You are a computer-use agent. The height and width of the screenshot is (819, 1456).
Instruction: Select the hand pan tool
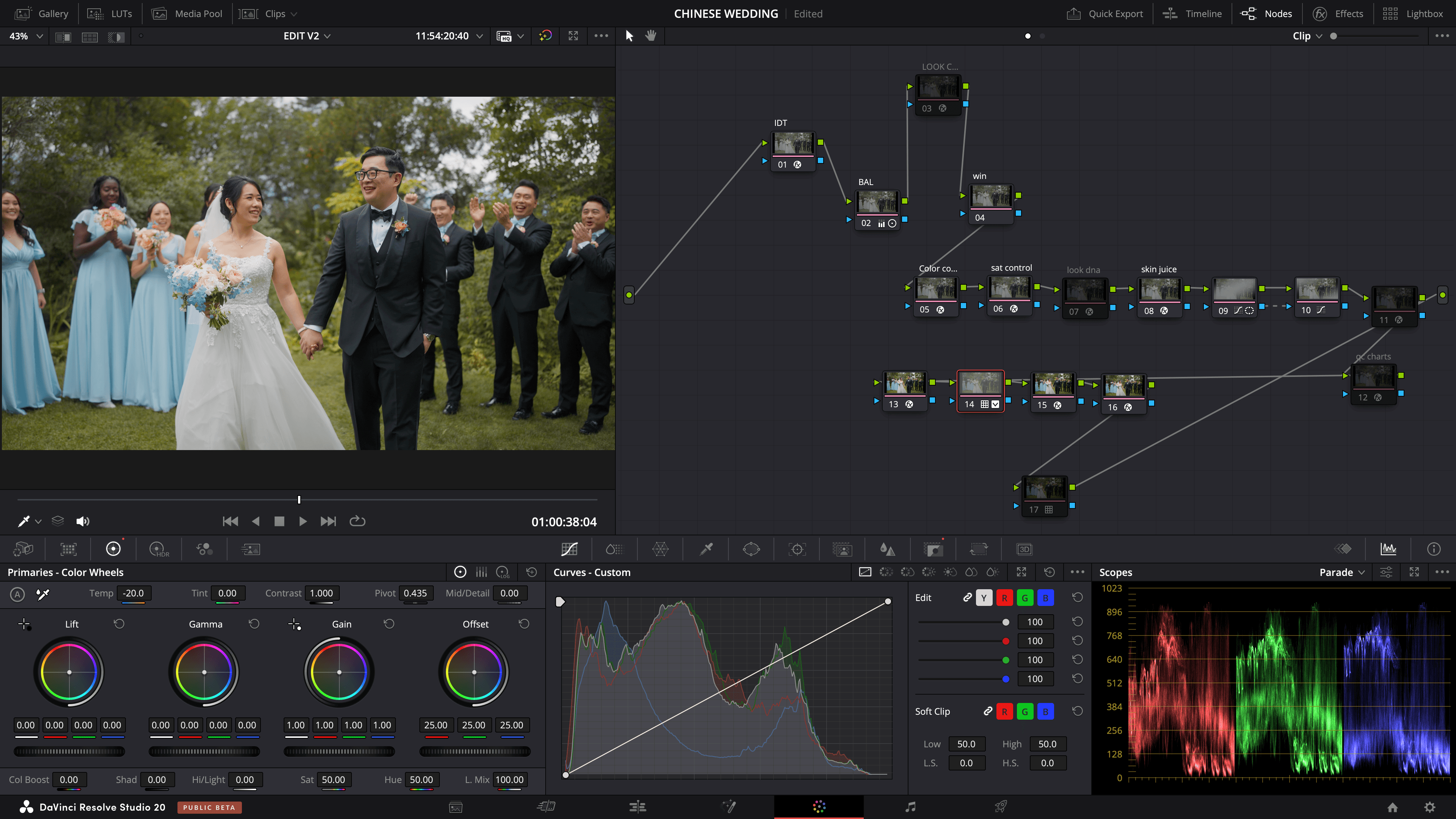[x=651, y=36]
